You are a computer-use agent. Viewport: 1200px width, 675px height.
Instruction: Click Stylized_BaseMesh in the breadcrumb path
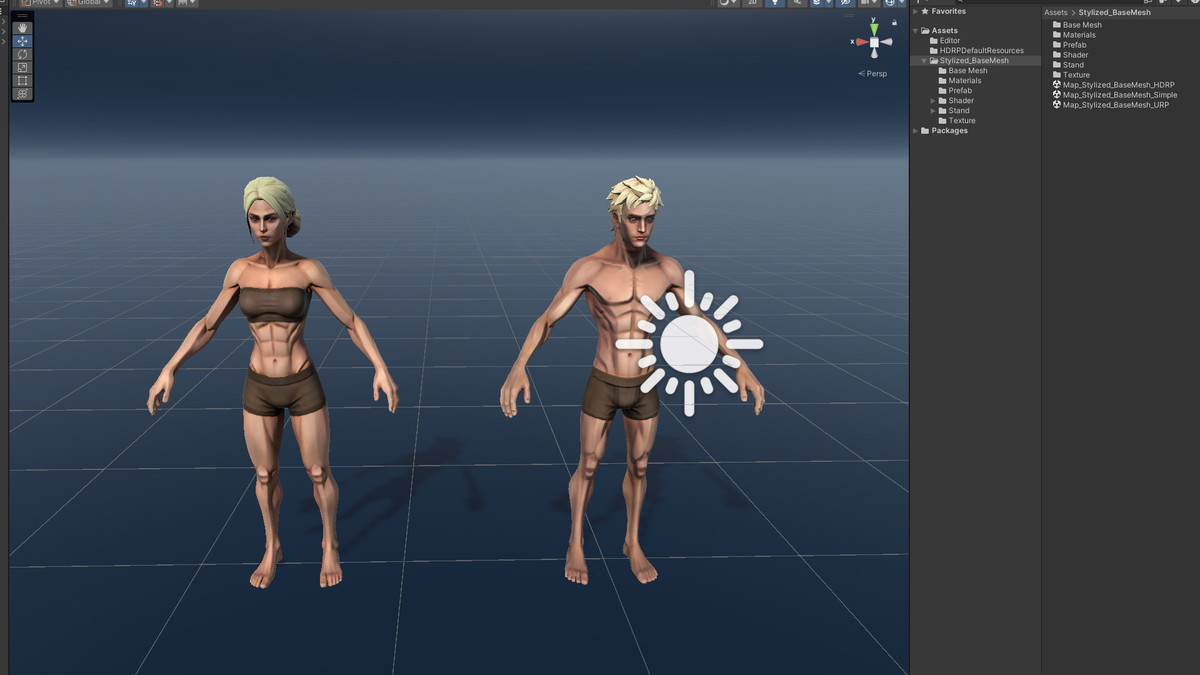pos(1114,12)
